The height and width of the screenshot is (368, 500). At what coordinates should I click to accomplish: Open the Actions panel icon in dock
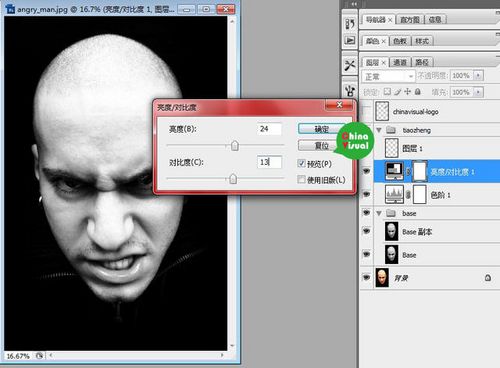point(350,40)
